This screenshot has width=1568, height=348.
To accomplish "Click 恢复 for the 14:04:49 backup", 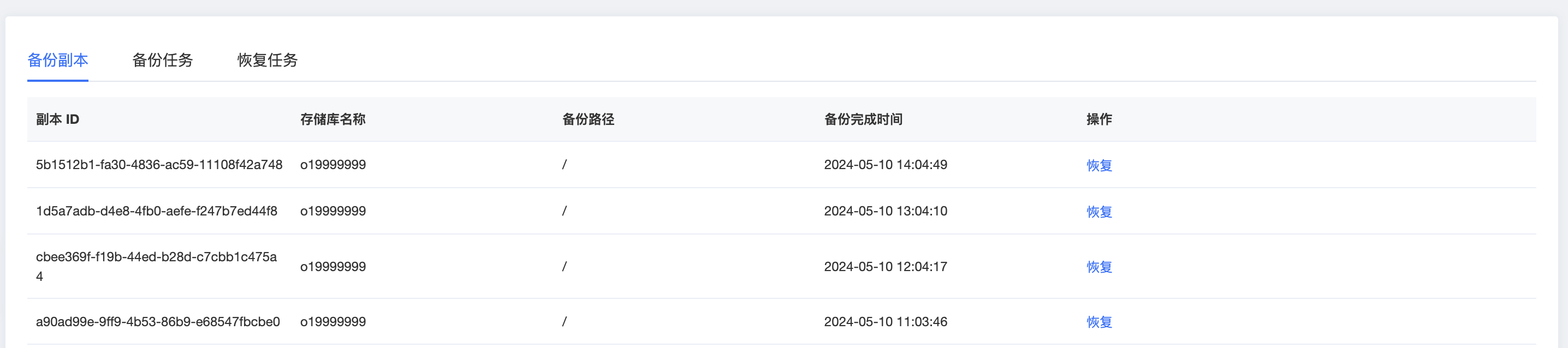I will pyautogui.click(x=1098, y=165).
